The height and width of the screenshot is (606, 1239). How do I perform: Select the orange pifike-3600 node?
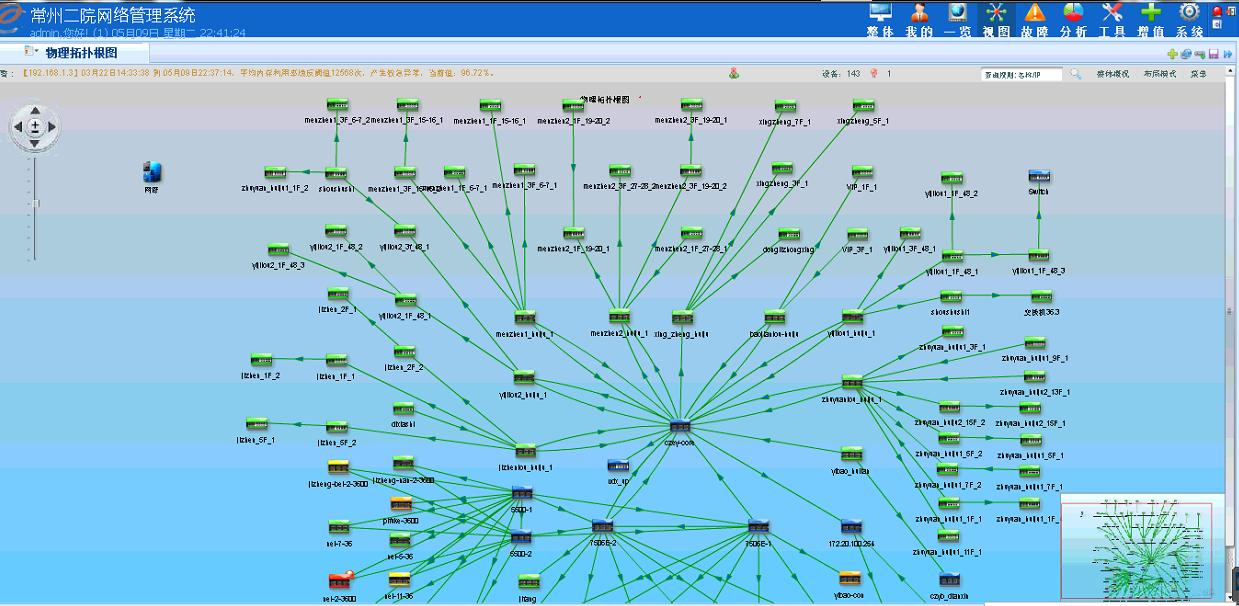pos(400,504)
